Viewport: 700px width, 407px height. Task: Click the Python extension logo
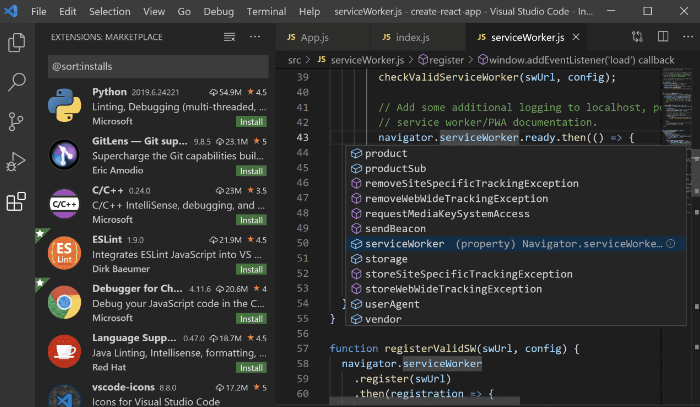pos(65,105)
